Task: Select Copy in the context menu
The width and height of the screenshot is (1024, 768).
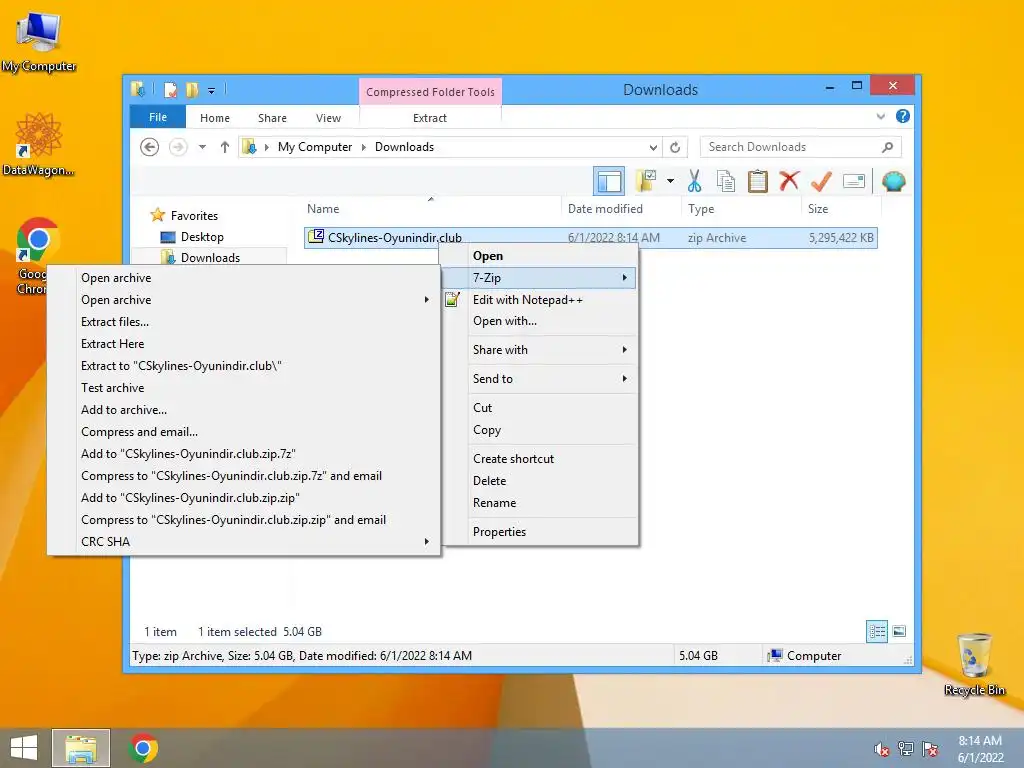Action: [539, 430]
